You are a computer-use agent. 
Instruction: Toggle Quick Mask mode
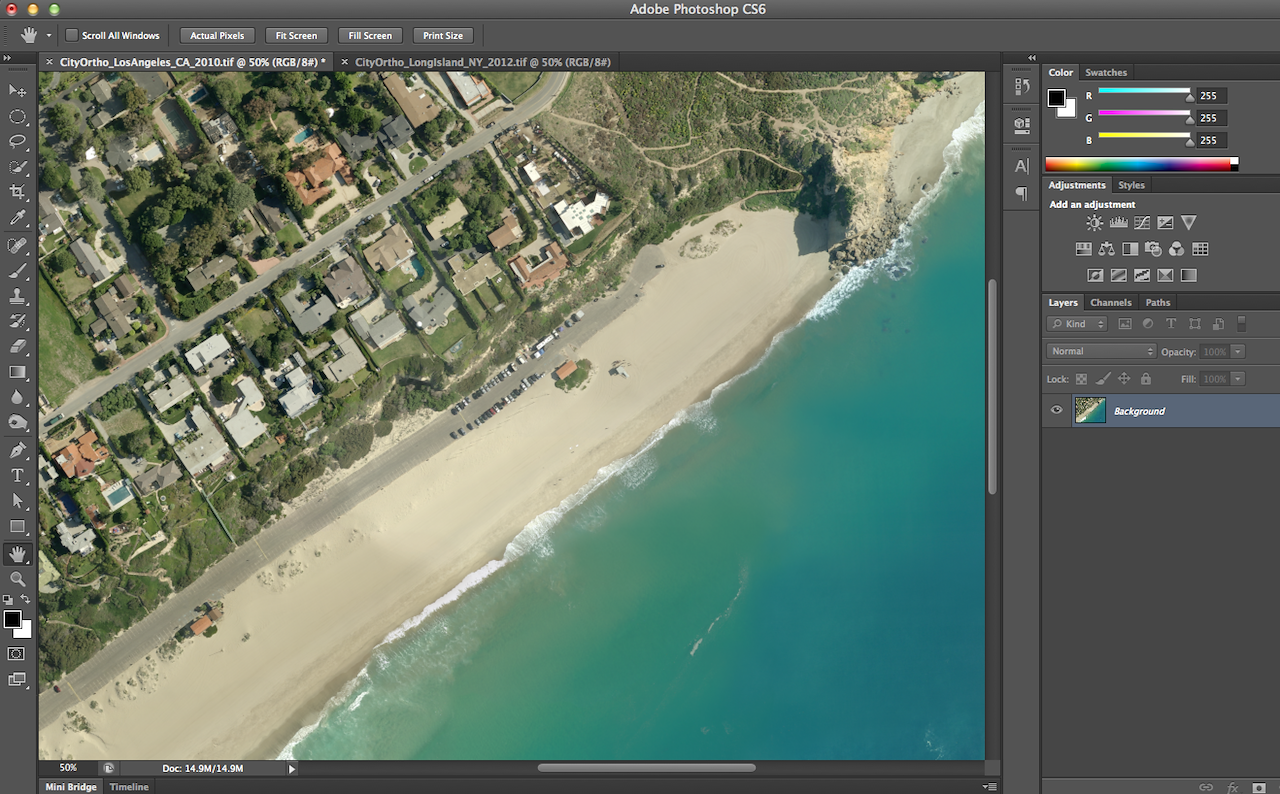point(16,653)
